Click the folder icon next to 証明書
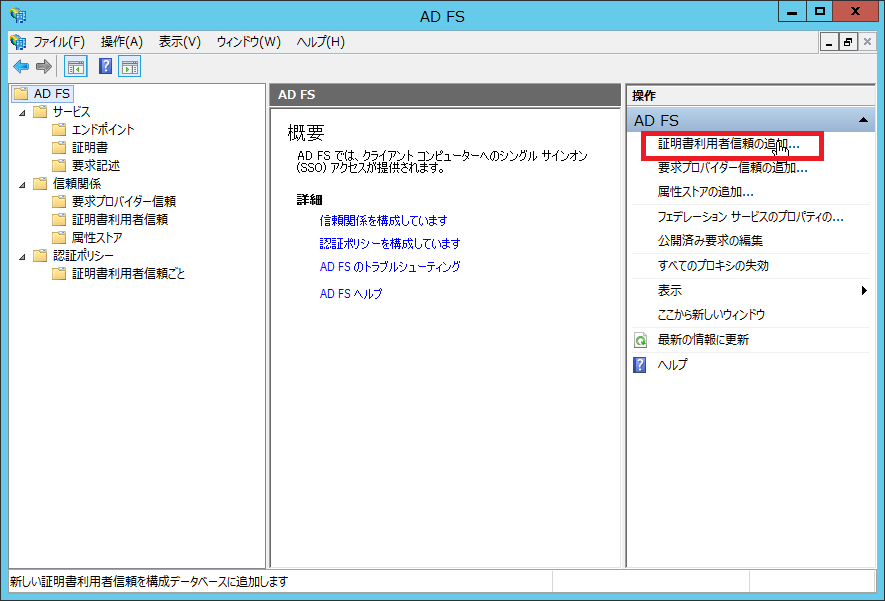This screenshot has width=885, height=601. [x=59, y=147]
